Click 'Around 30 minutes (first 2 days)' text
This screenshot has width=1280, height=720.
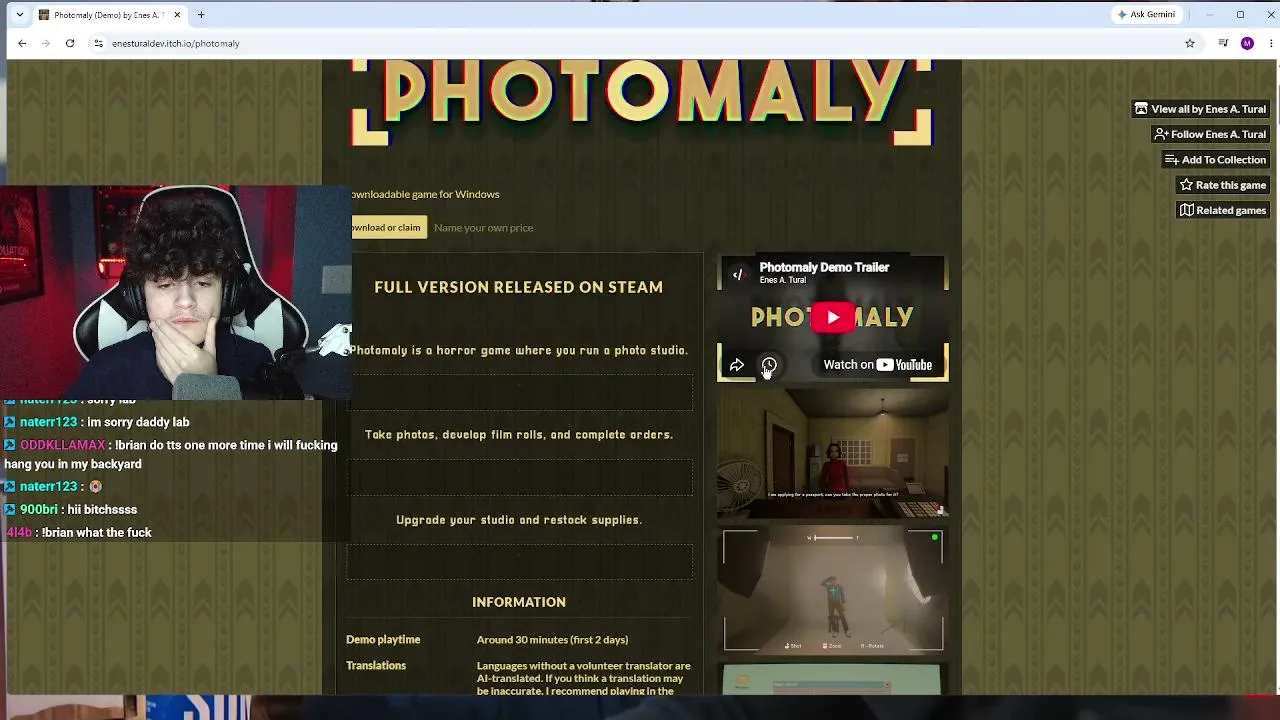pyautogui.click(x=552, y=640)
